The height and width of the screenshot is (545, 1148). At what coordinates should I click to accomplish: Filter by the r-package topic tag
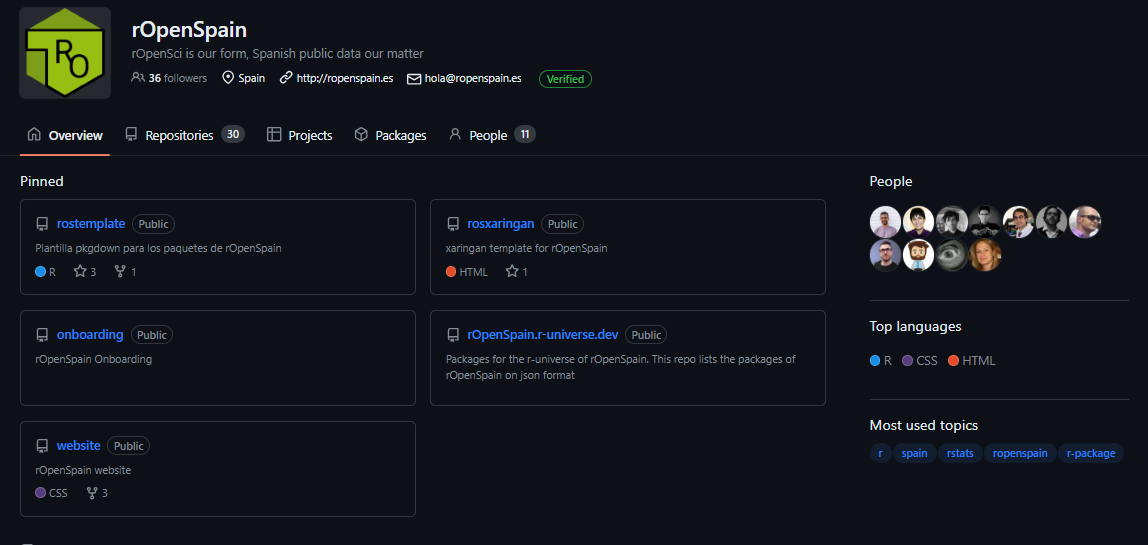click(x=1090, y=453)
